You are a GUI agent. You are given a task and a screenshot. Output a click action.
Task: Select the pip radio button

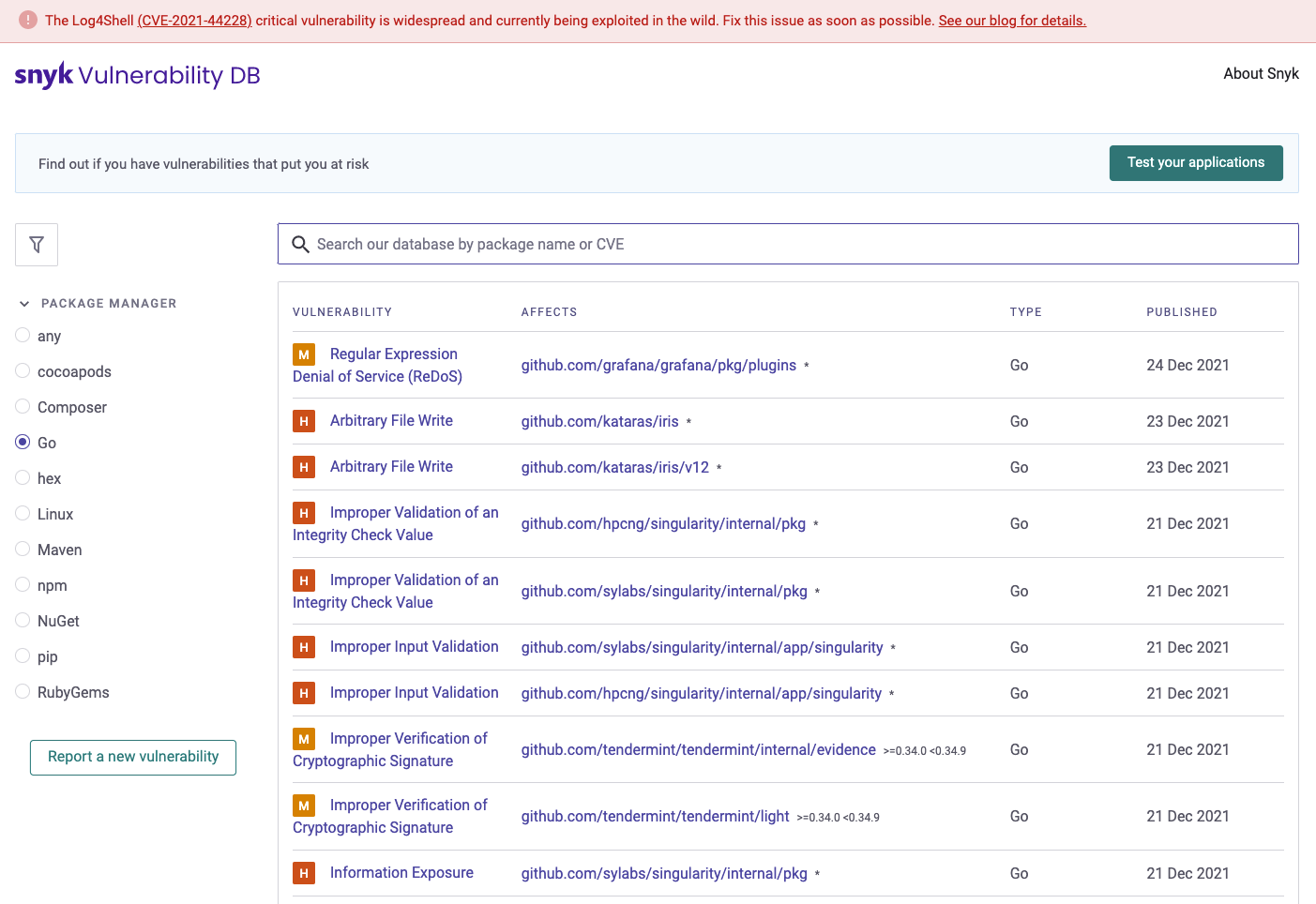pos(23,655)
